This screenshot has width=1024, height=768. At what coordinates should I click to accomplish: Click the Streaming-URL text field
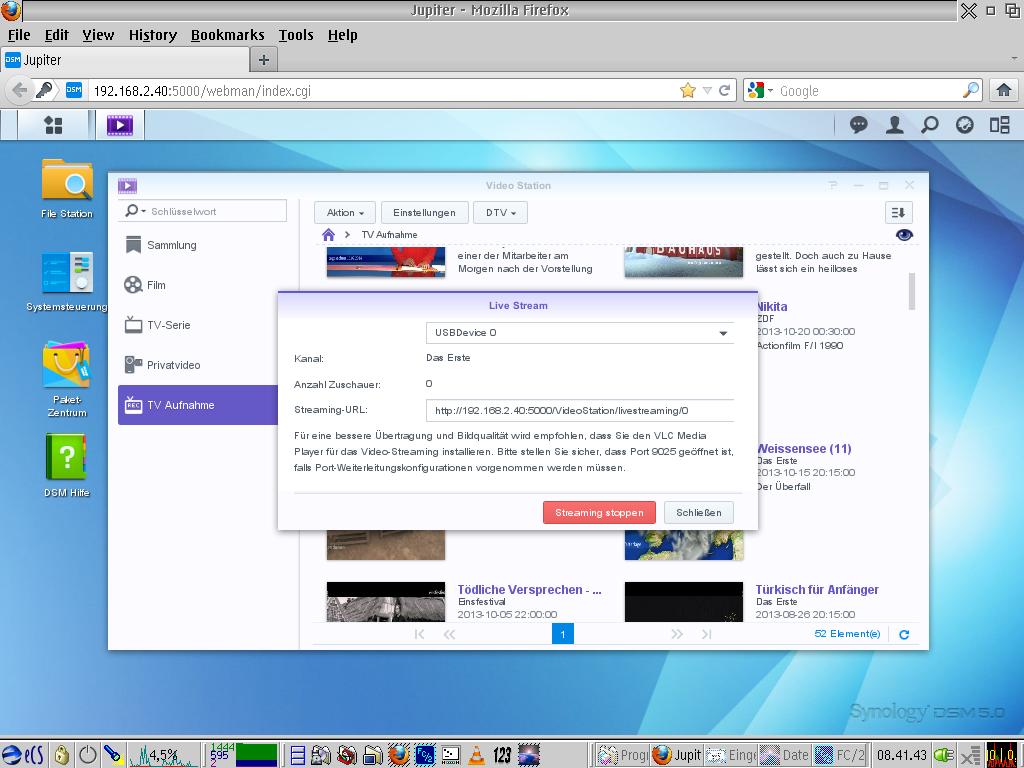tap(580, 411)
